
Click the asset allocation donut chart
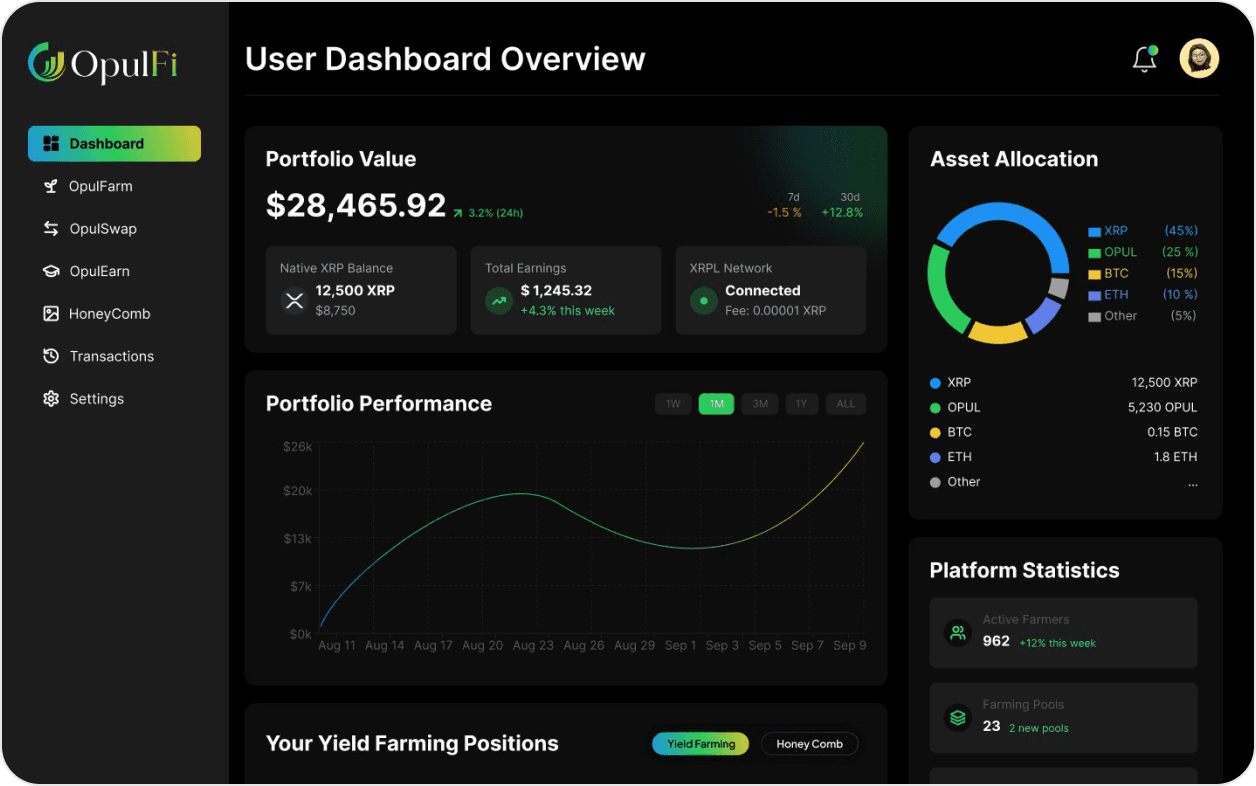(998, 273)
